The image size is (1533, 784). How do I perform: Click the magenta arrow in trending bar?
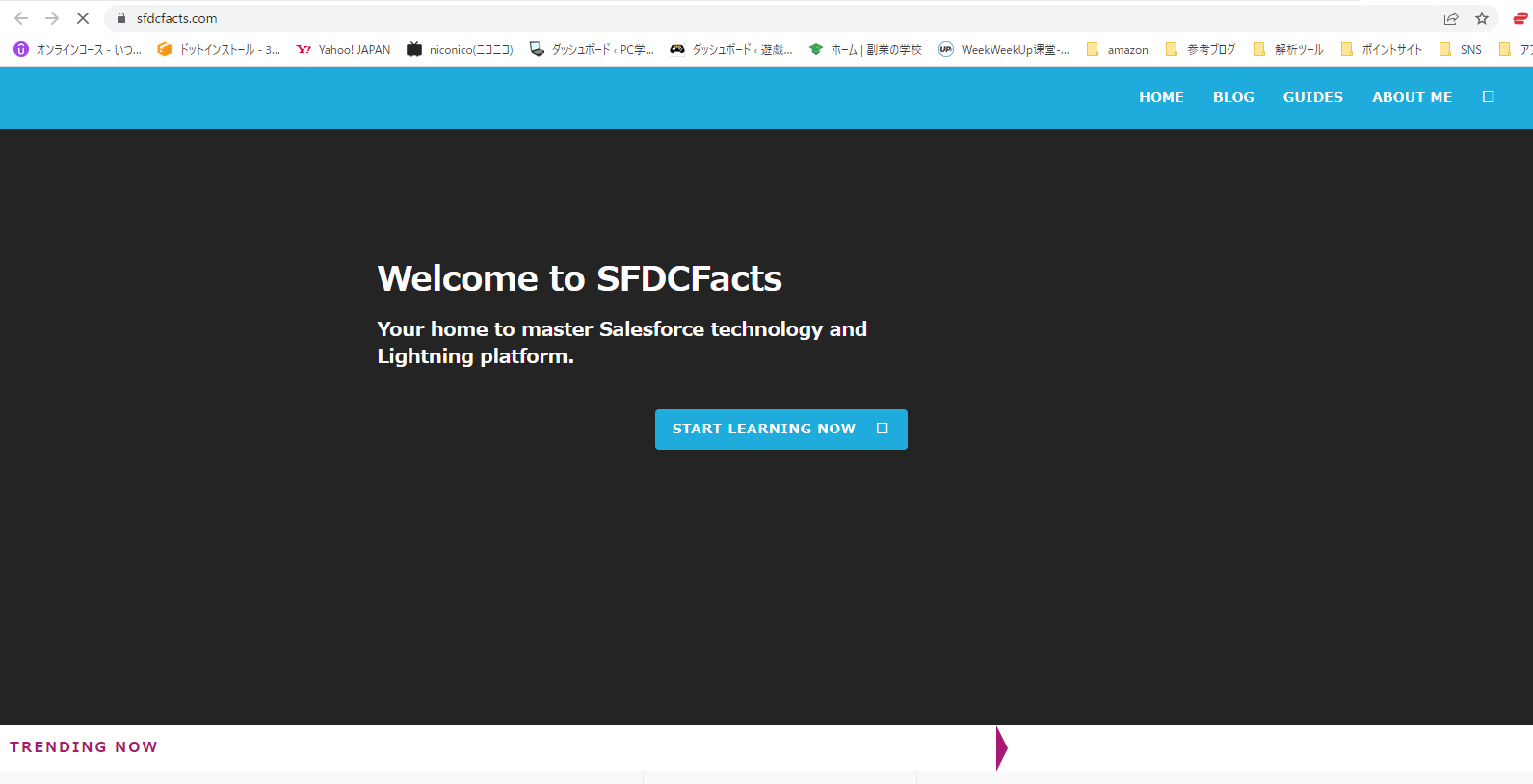click(1002, 748)
